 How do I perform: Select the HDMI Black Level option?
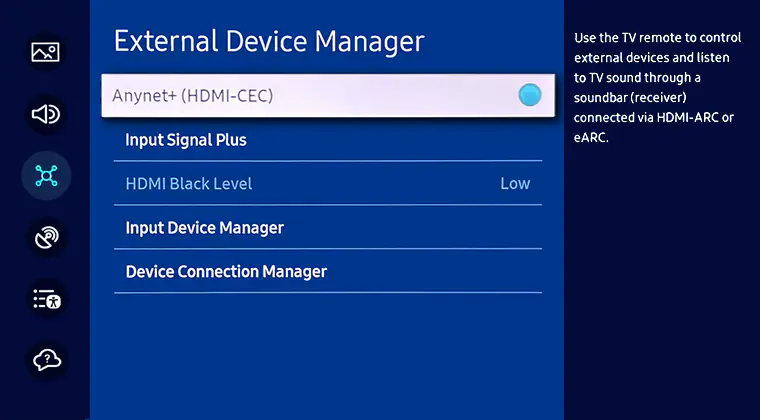pos(328,184)
